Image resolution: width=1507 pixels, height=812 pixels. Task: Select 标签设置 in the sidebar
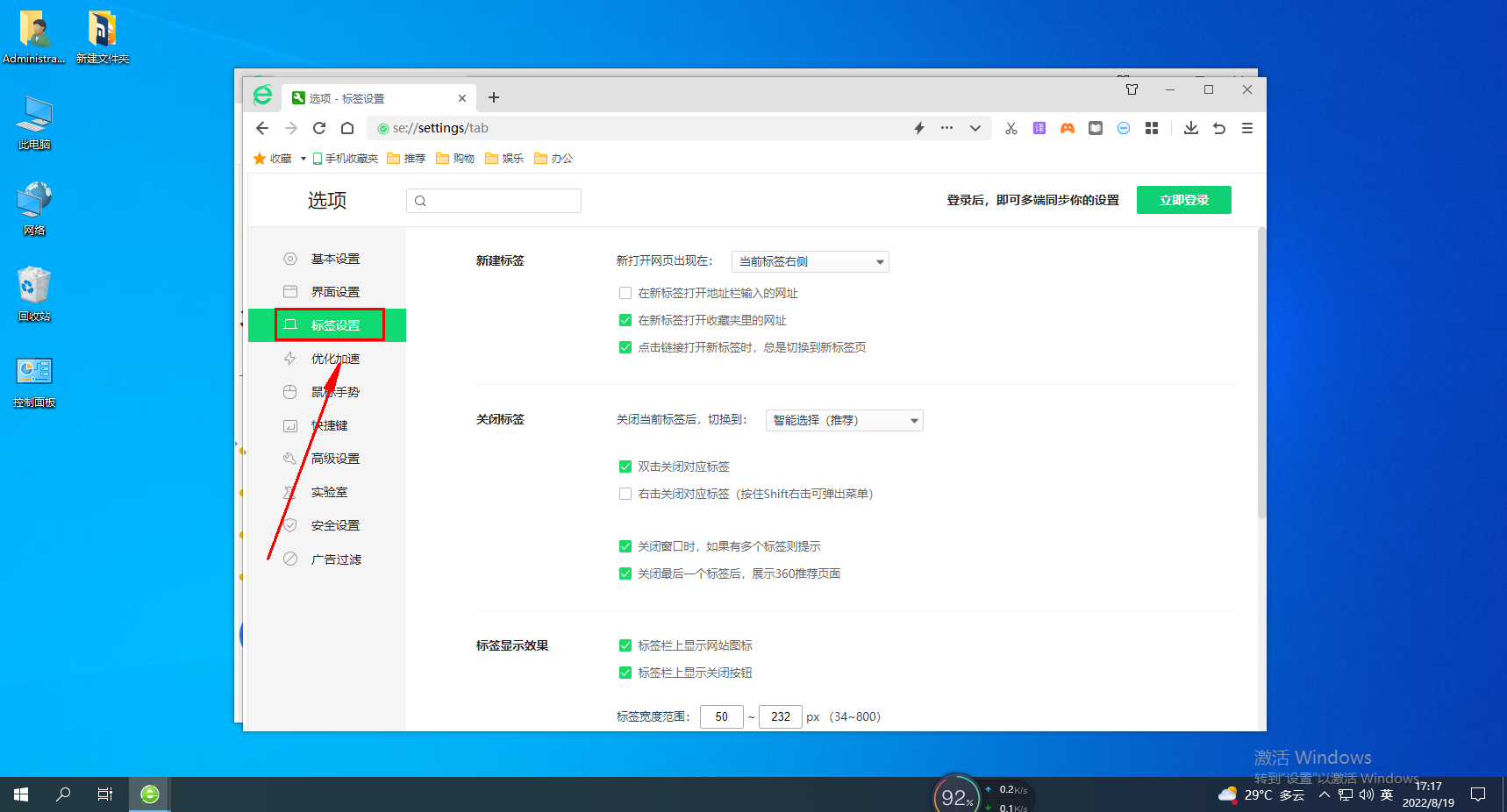327,325
